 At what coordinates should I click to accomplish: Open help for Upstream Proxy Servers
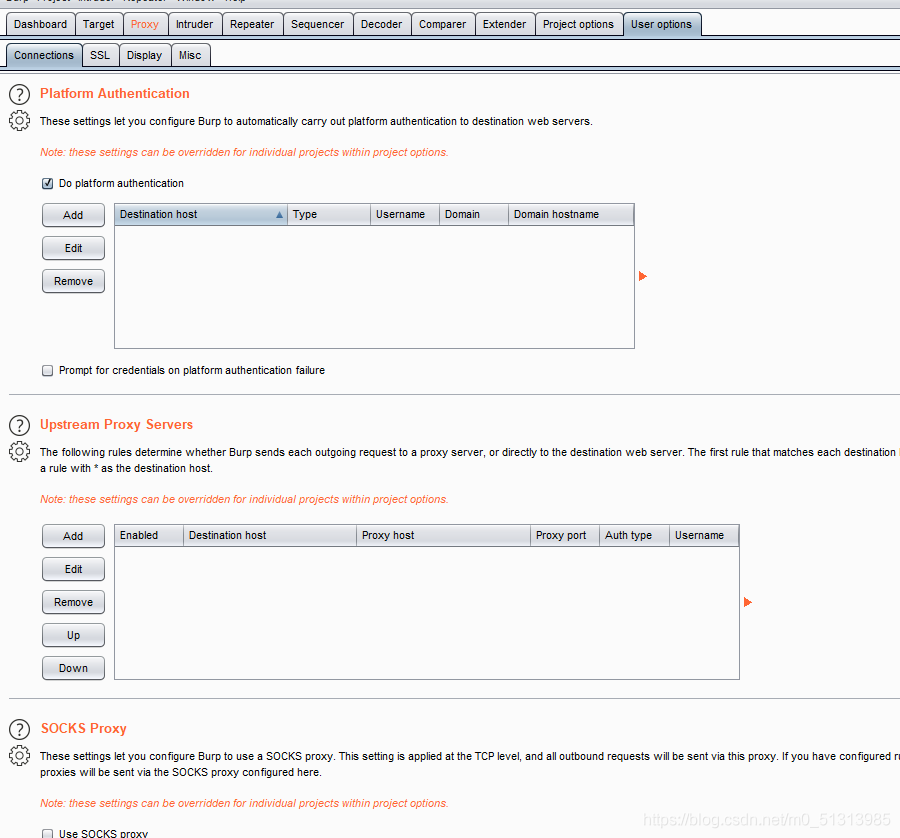[20, 425]
